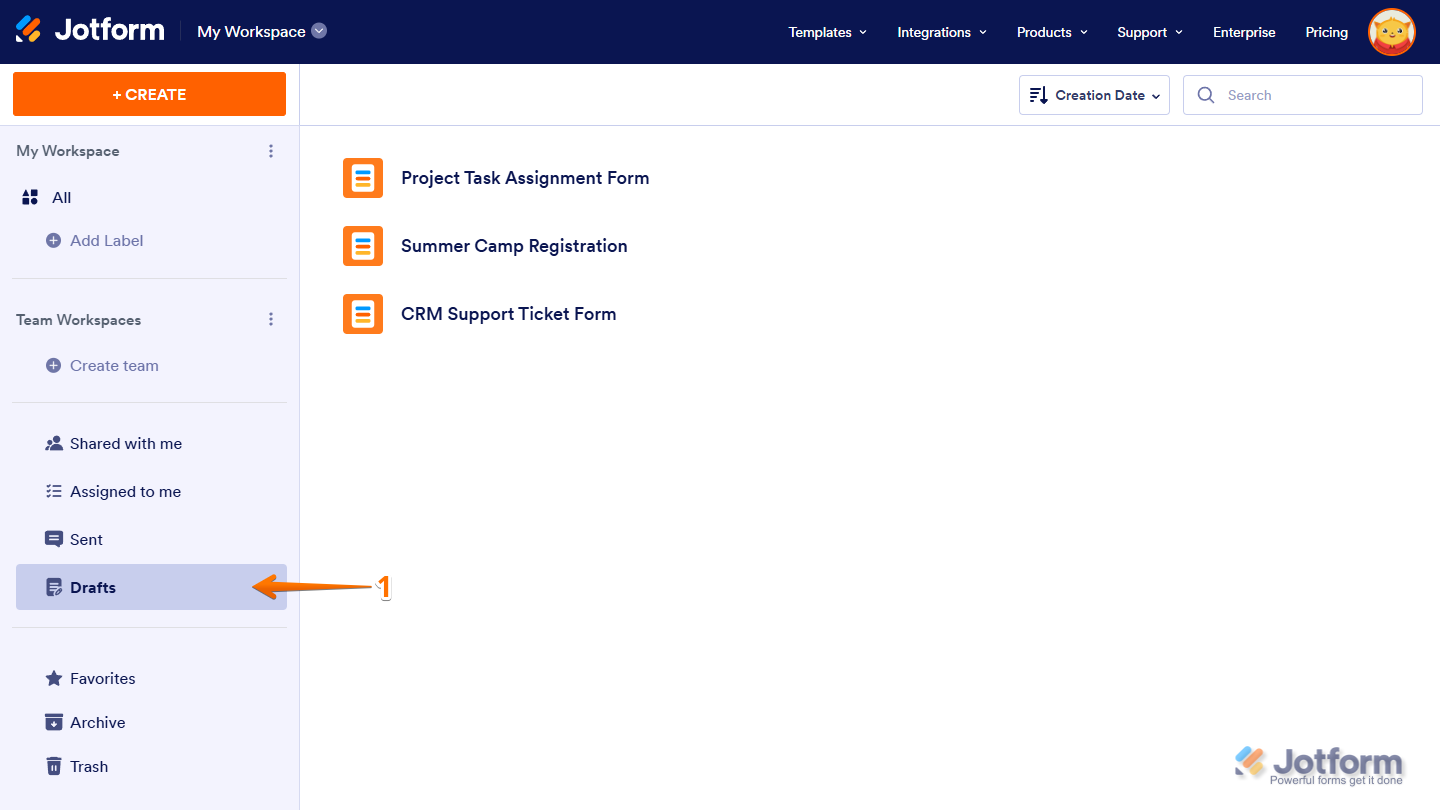The width and height of the screenshot is (1440, 810).
Task: Click the Jotform logo in header
Action: (x=90, y=30)
